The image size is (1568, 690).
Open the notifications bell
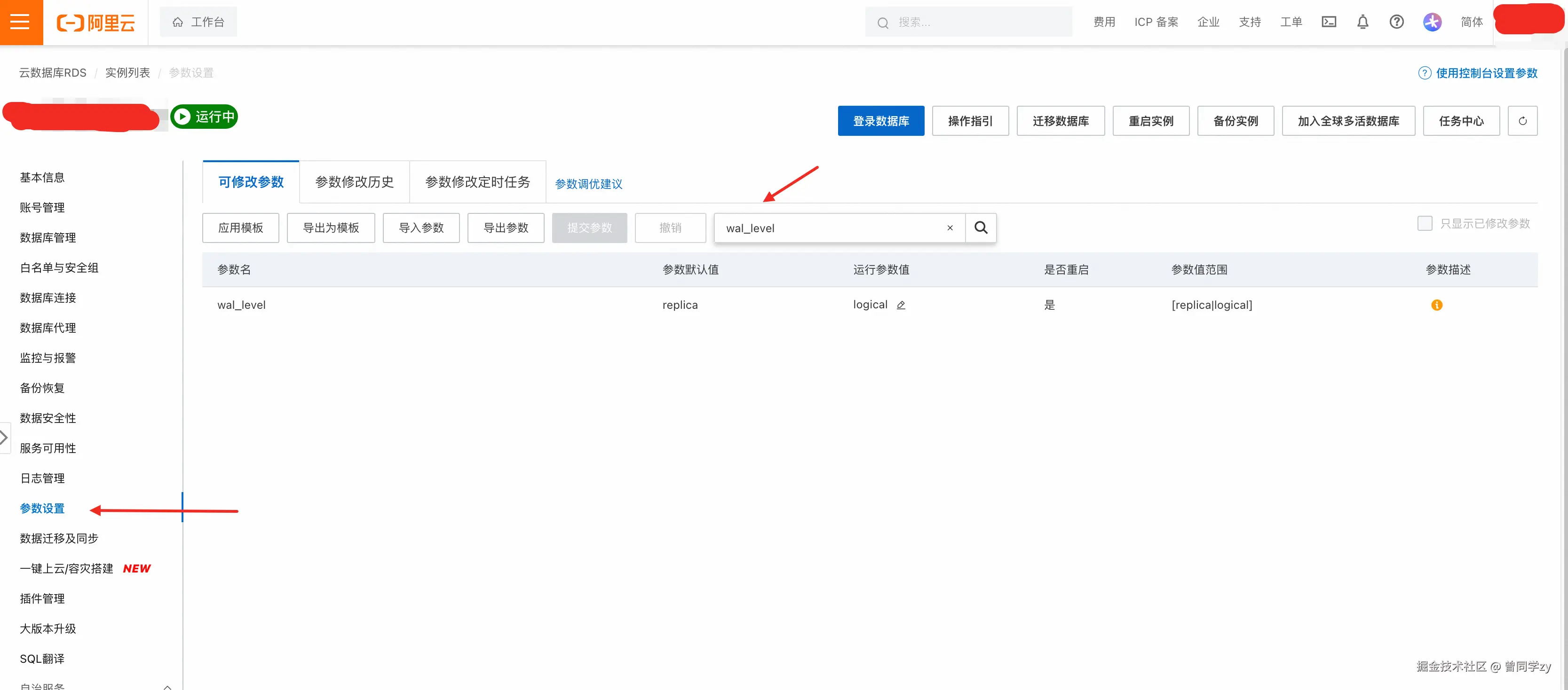click(1363, 22)
